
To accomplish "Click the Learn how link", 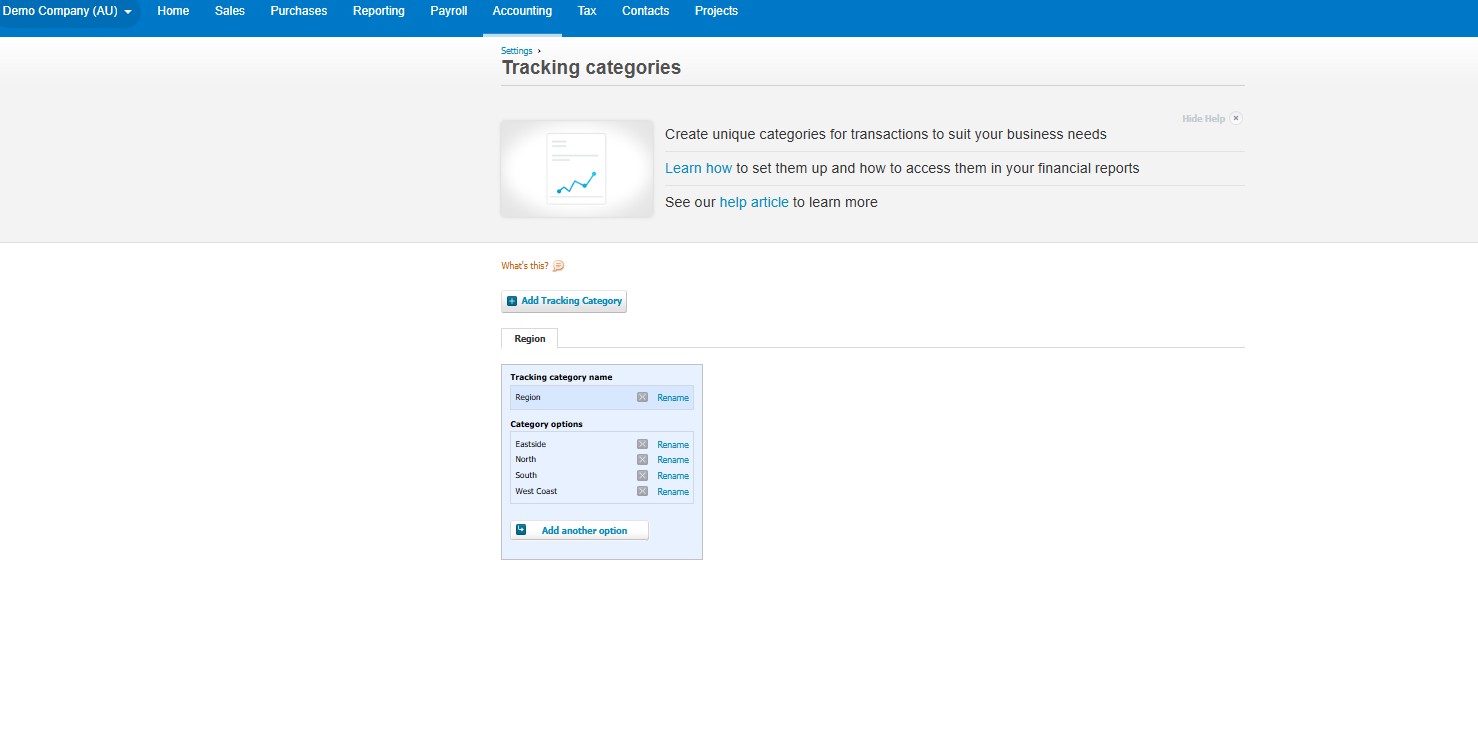I will (698, 168).
